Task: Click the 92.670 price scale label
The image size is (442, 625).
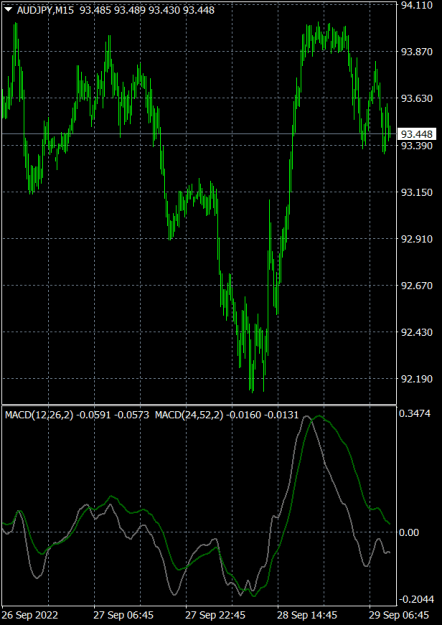Action: (x=417, y=286)
